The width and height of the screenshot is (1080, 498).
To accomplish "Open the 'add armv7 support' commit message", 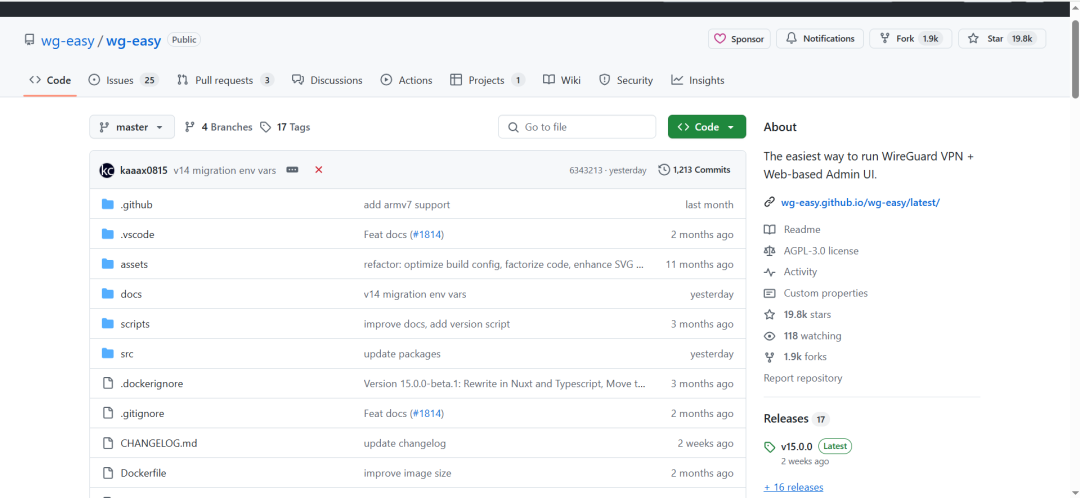I will (x=406, y=205).
